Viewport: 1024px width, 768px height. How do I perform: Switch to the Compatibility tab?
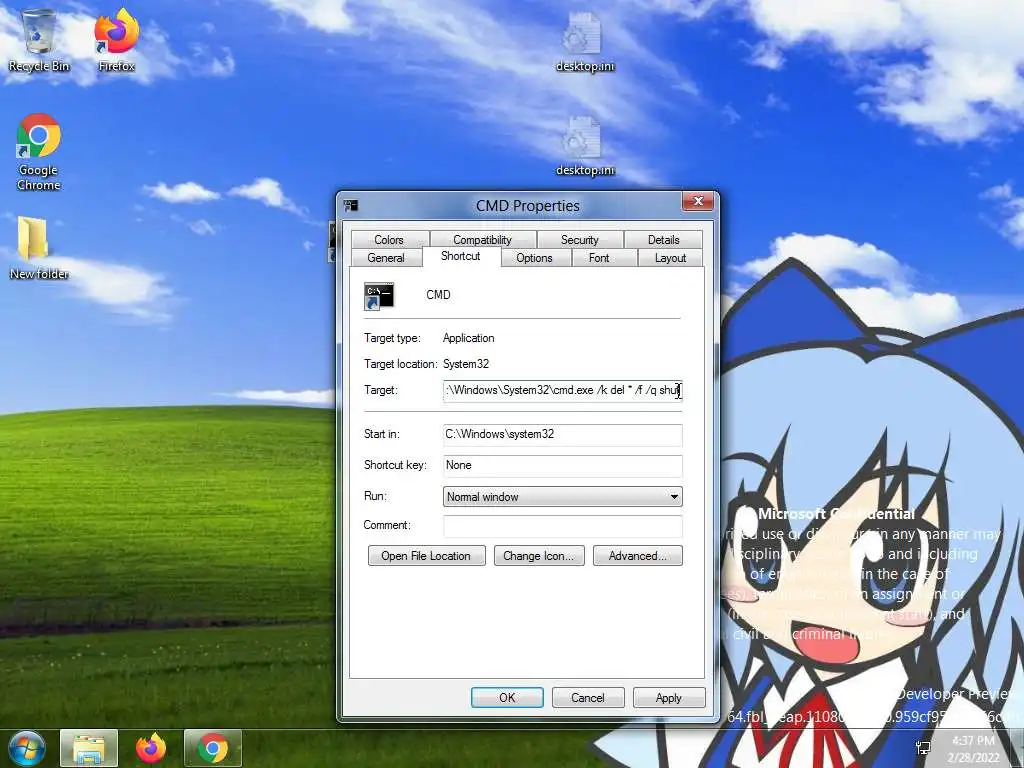pos(483,240)
